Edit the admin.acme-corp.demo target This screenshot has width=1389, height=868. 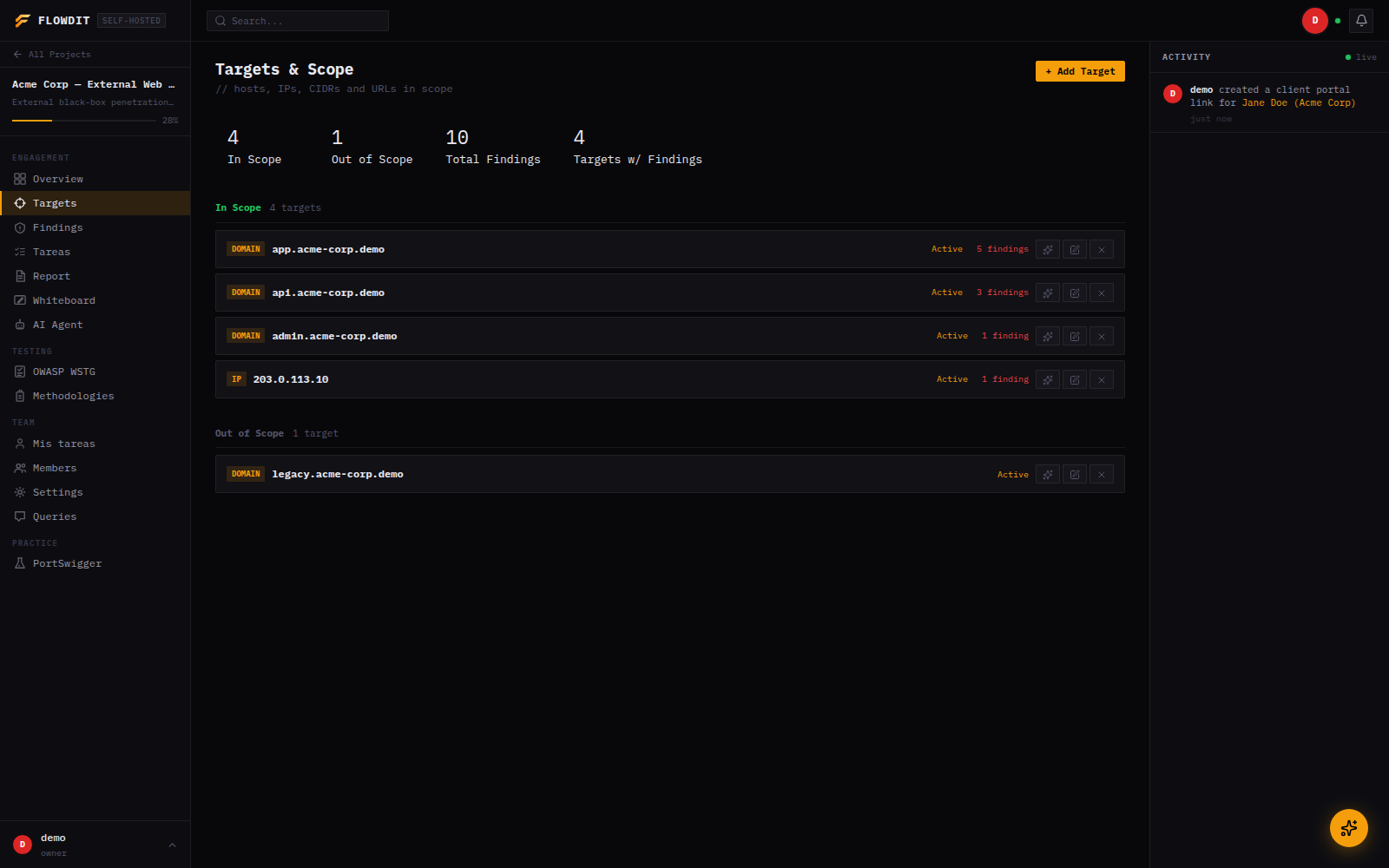(1075, 336)
